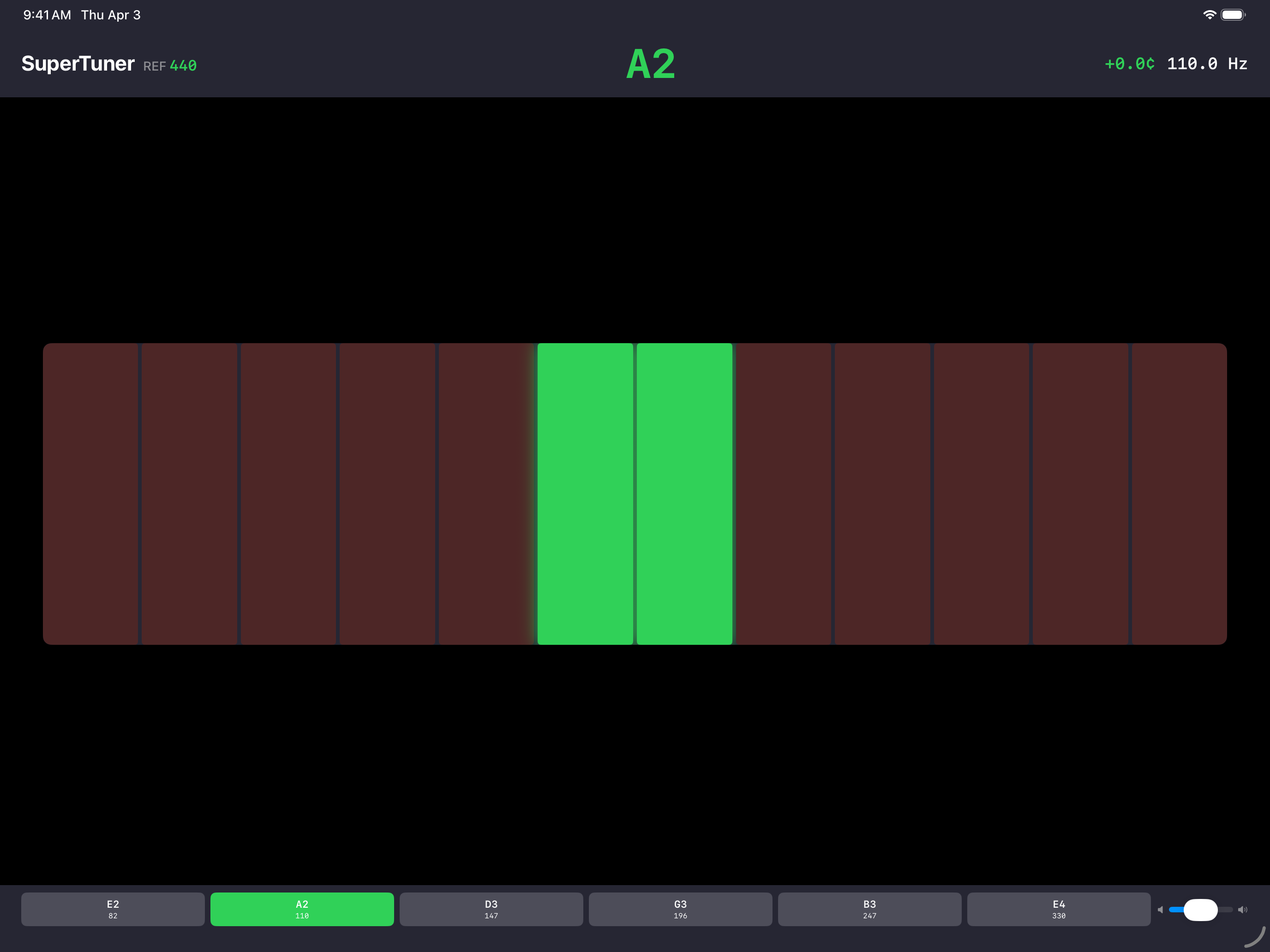Image resolution: width=1270 pixels, height=952 pixels.
Task: Select the E4 330 string button
Action: (x=1059, y=909)
